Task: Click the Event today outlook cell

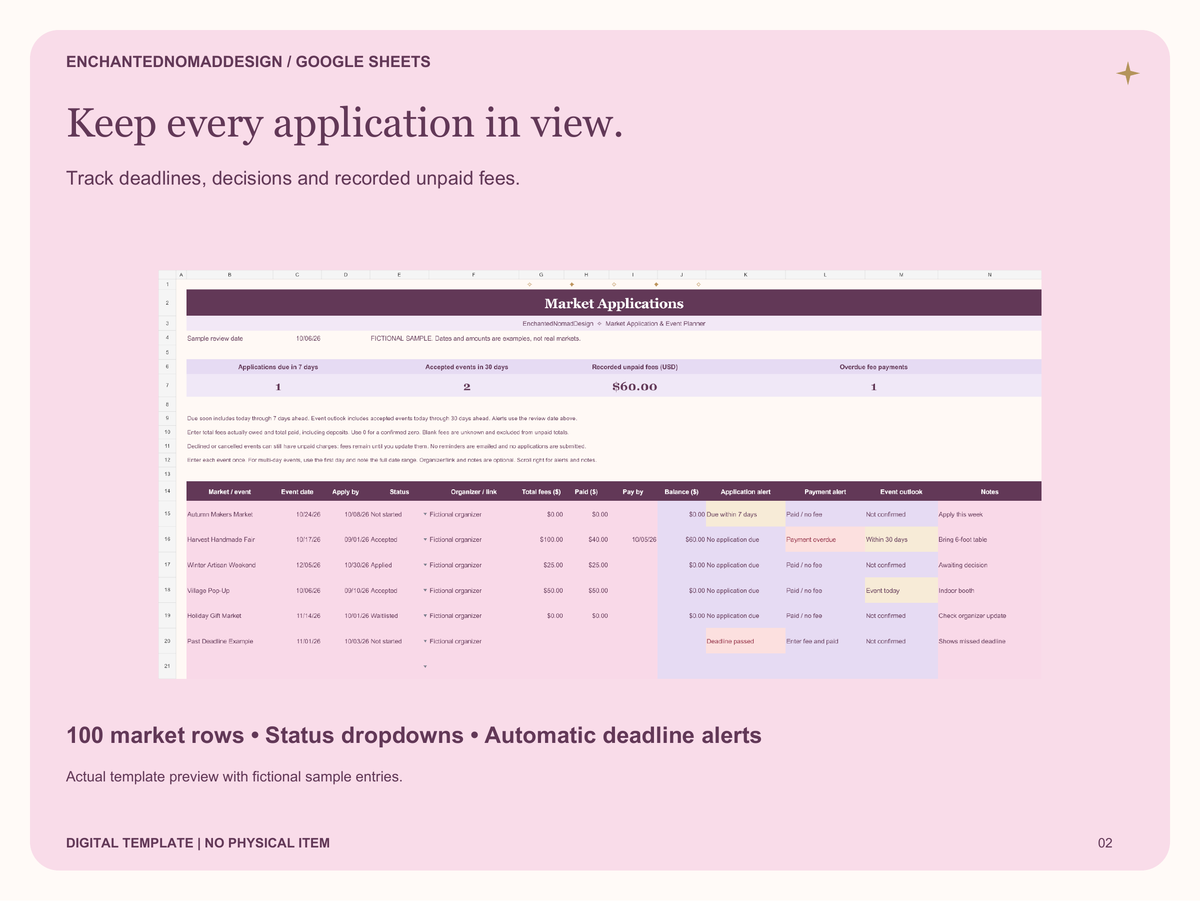Action: (901, 591)
